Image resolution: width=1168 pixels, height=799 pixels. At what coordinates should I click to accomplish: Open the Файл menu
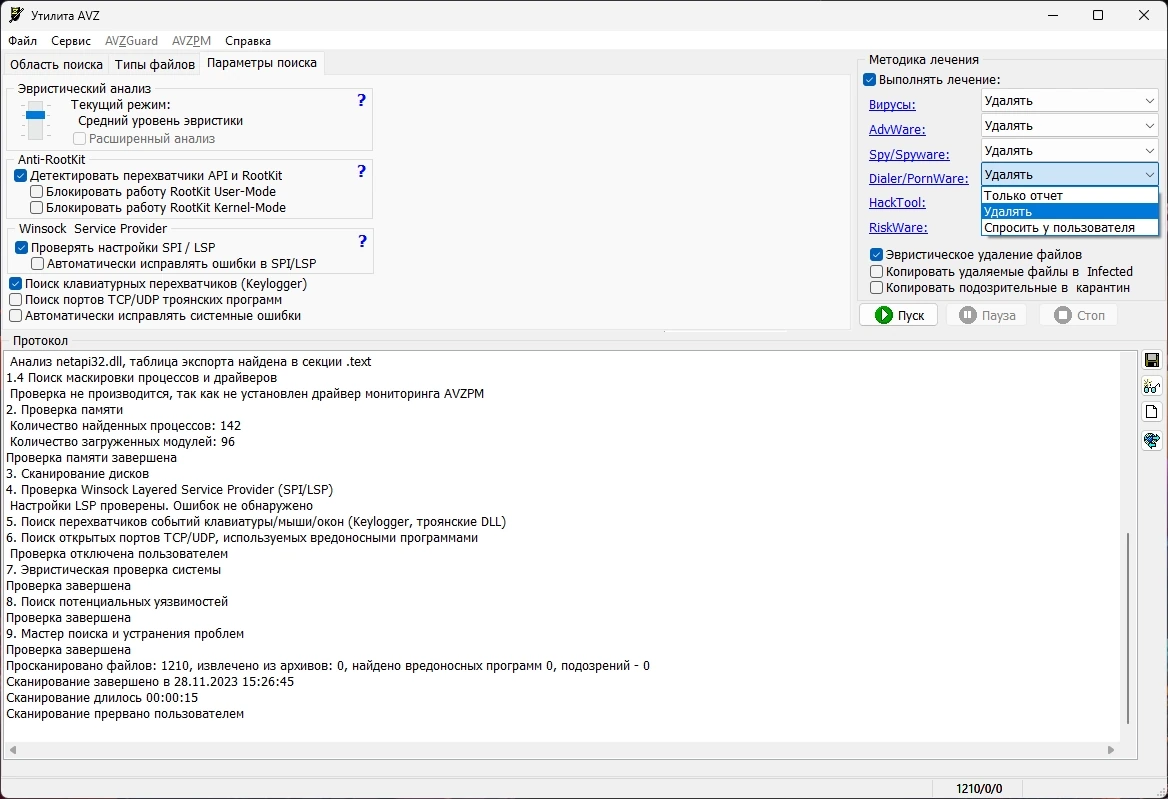[x=23, y=41]
